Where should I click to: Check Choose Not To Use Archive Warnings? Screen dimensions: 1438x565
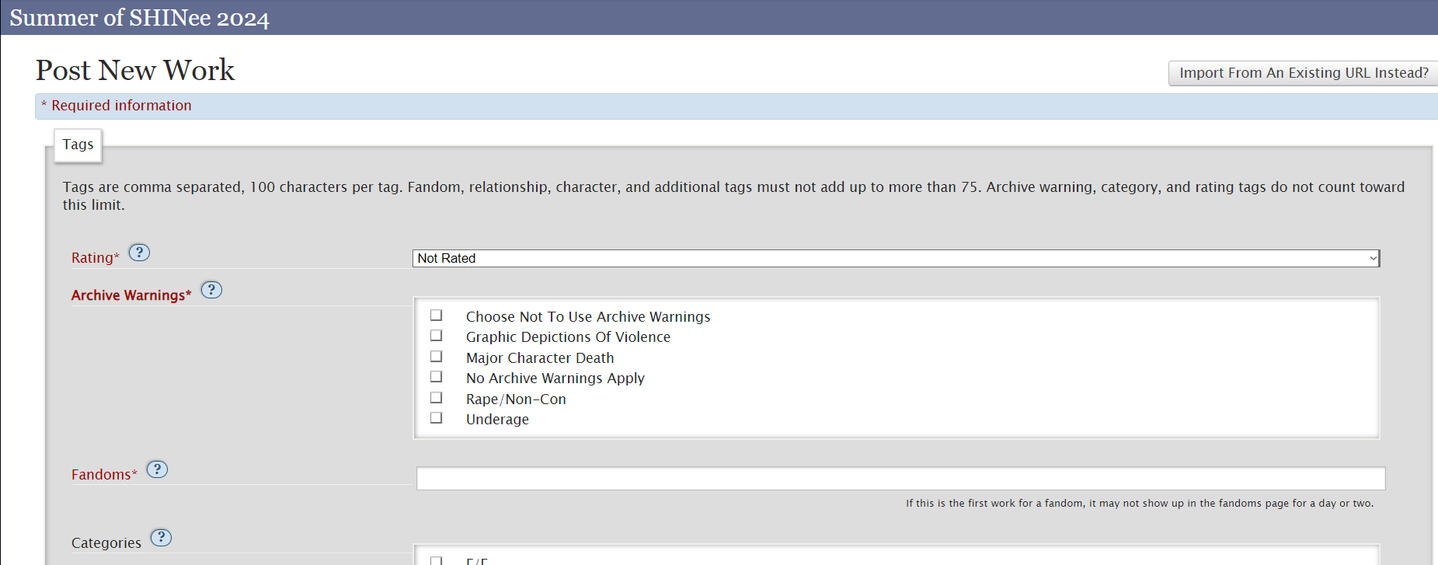coord(436,315)
